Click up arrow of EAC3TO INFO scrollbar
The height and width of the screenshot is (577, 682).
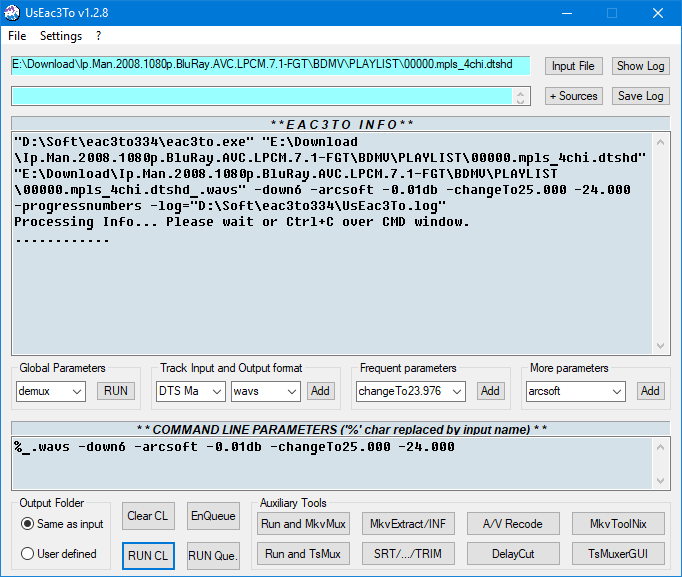(x=660, y=142)
